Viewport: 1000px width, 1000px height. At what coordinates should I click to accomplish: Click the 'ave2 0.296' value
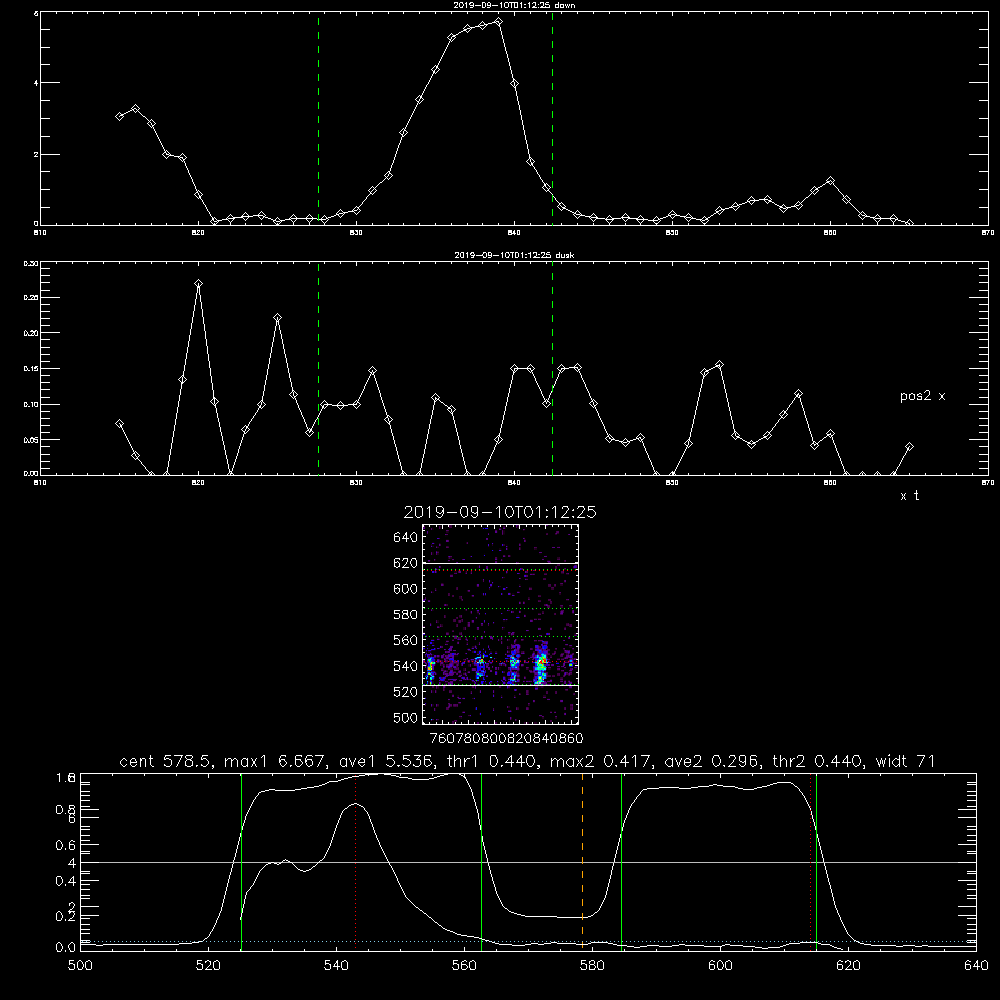(713, 761)
